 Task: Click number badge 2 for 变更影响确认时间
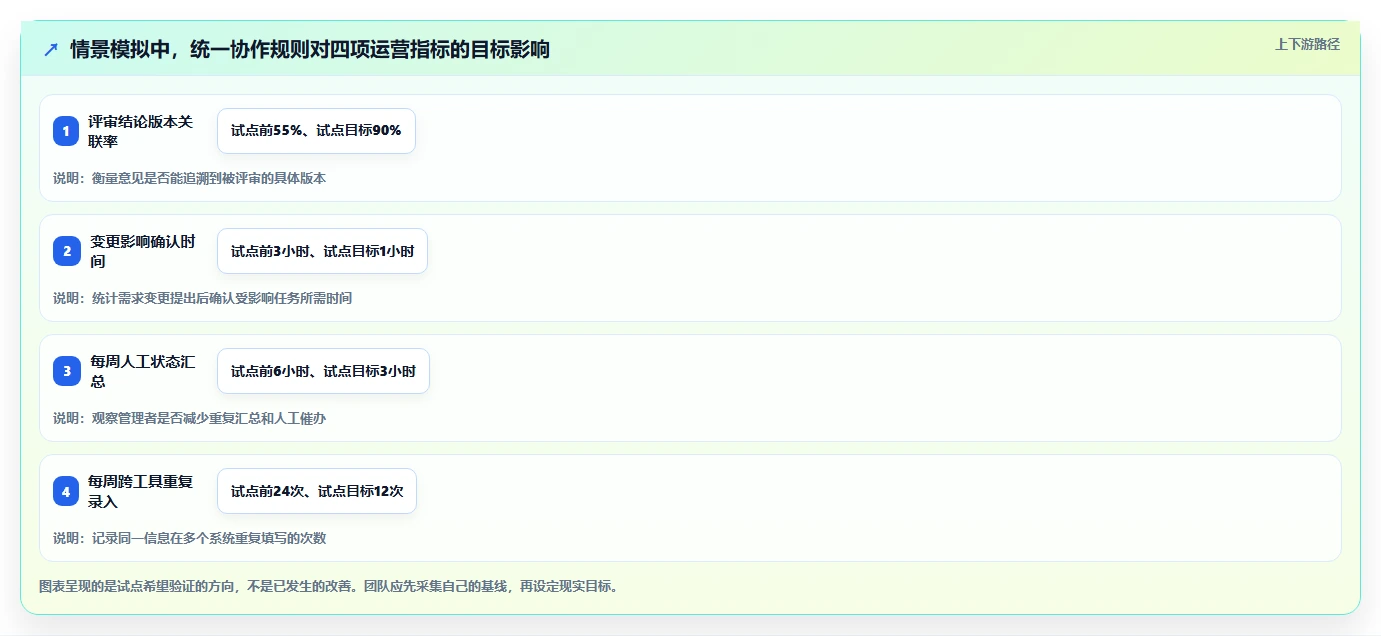pyautogui.click(x=67, y=251)
